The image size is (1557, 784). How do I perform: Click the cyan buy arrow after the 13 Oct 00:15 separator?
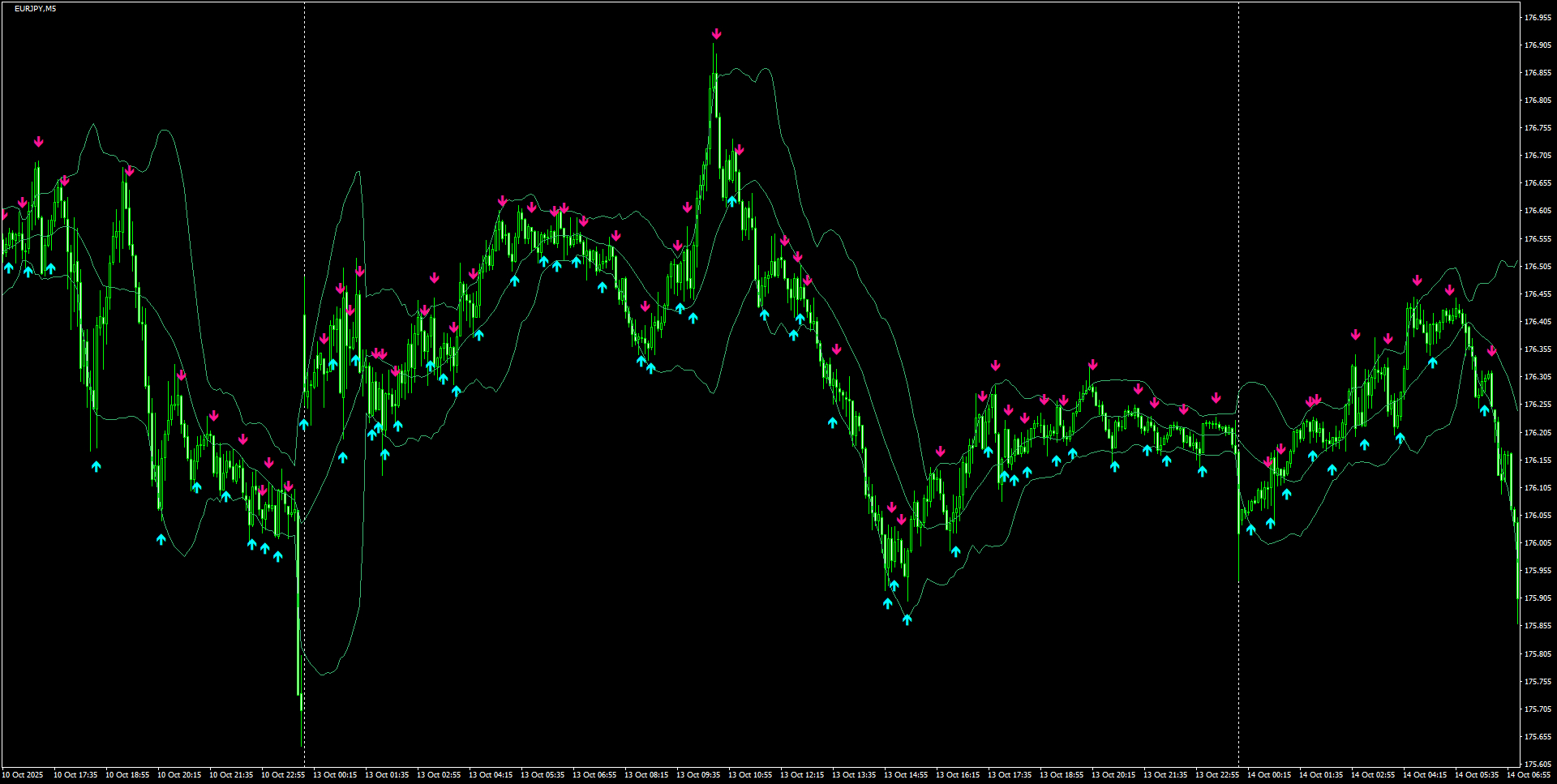305,422
